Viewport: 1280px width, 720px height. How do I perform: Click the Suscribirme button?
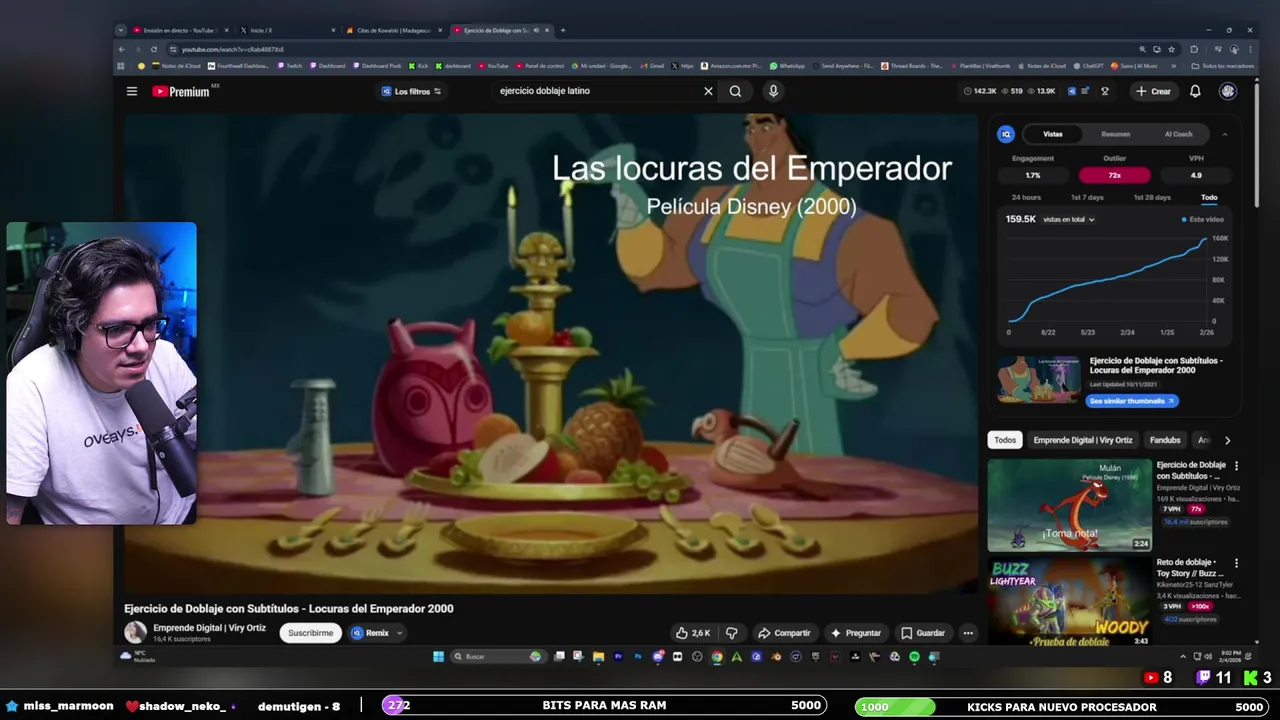click(311, 633)
